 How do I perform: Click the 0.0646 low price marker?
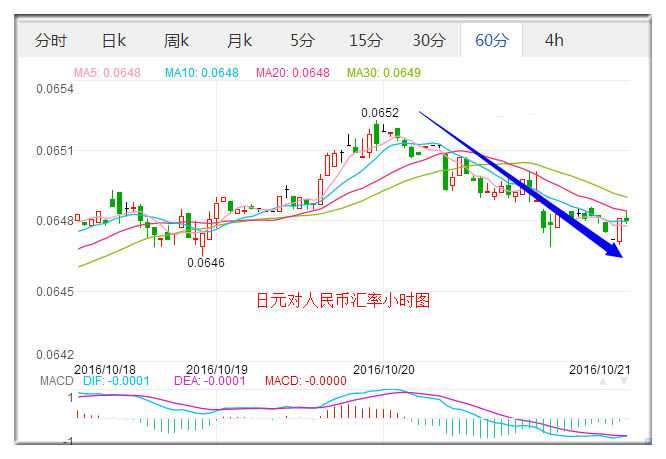tap(207, 263)
